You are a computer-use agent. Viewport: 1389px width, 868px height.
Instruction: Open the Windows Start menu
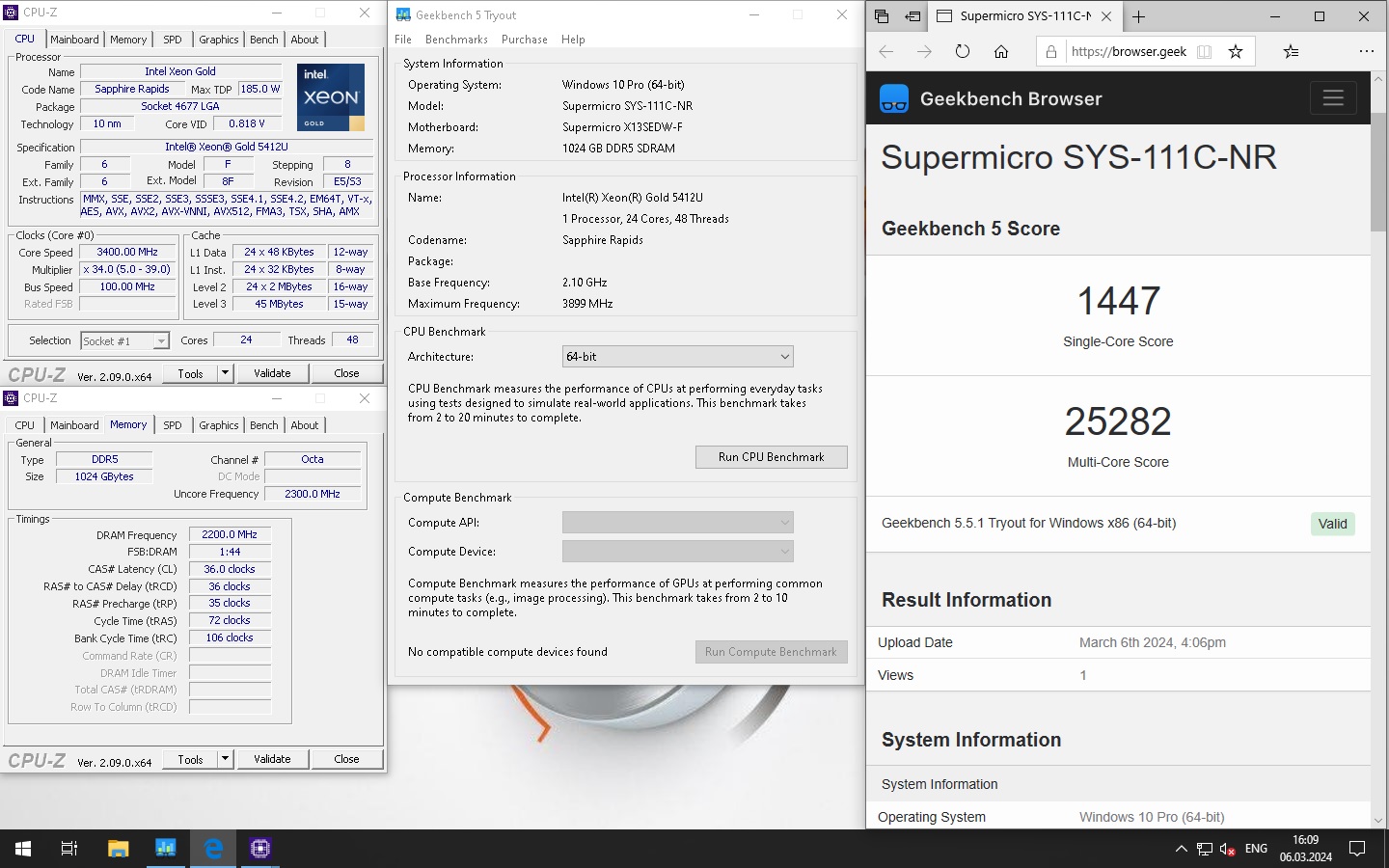coord(23,849)
